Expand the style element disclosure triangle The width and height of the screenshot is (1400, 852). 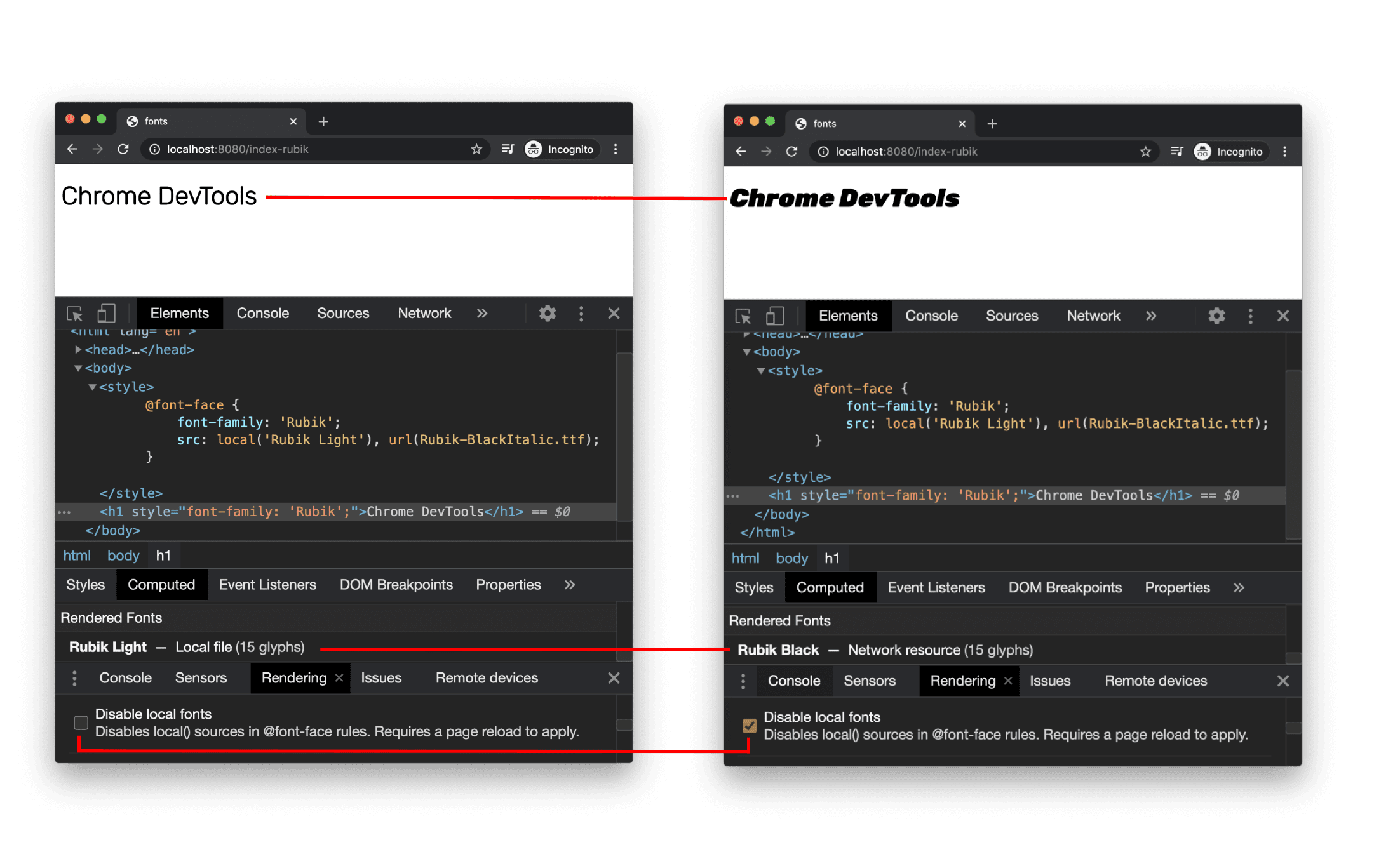89,386
